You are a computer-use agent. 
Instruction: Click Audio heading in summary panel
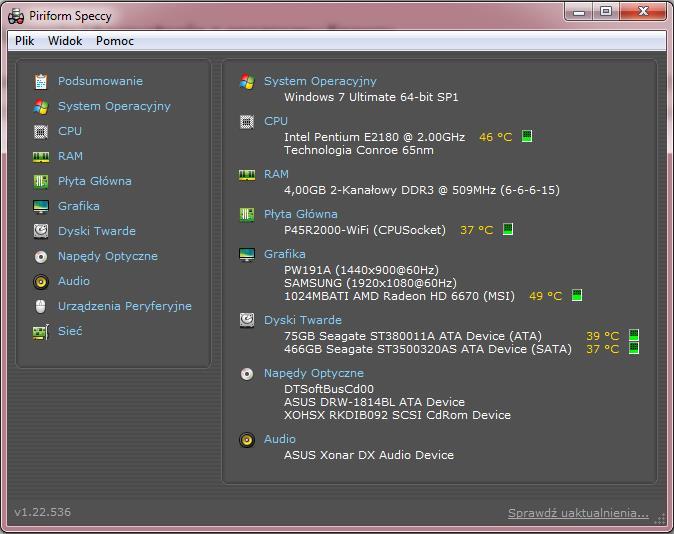click(280, 439)
